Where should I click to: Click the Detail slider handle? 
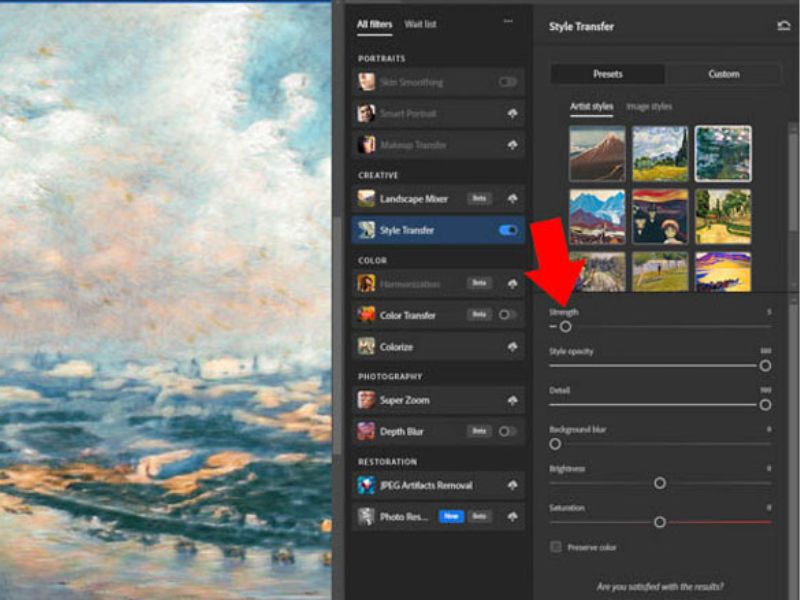(765, 405)
